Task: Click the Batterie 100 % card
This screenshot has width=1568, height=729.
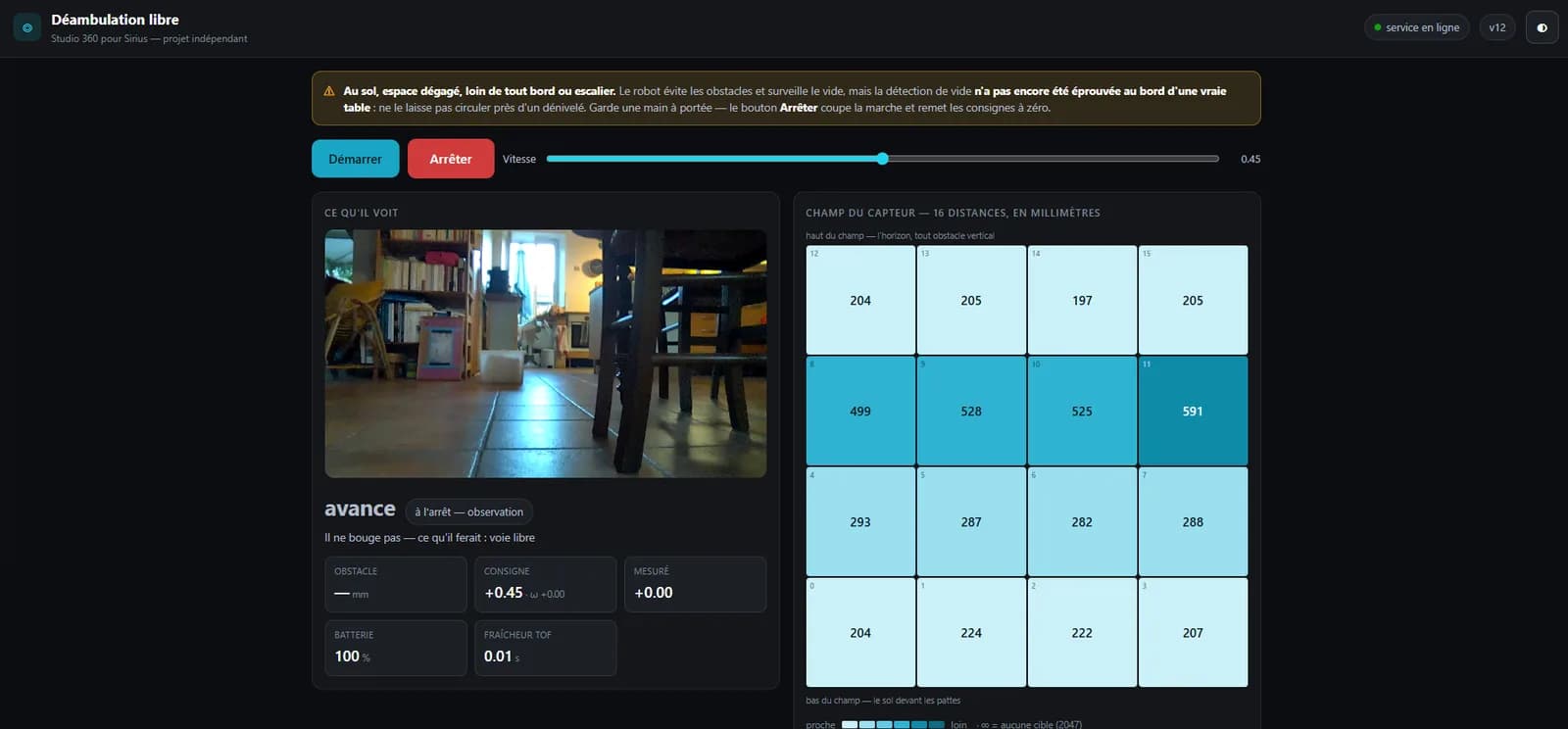Action: pos(396,648)
